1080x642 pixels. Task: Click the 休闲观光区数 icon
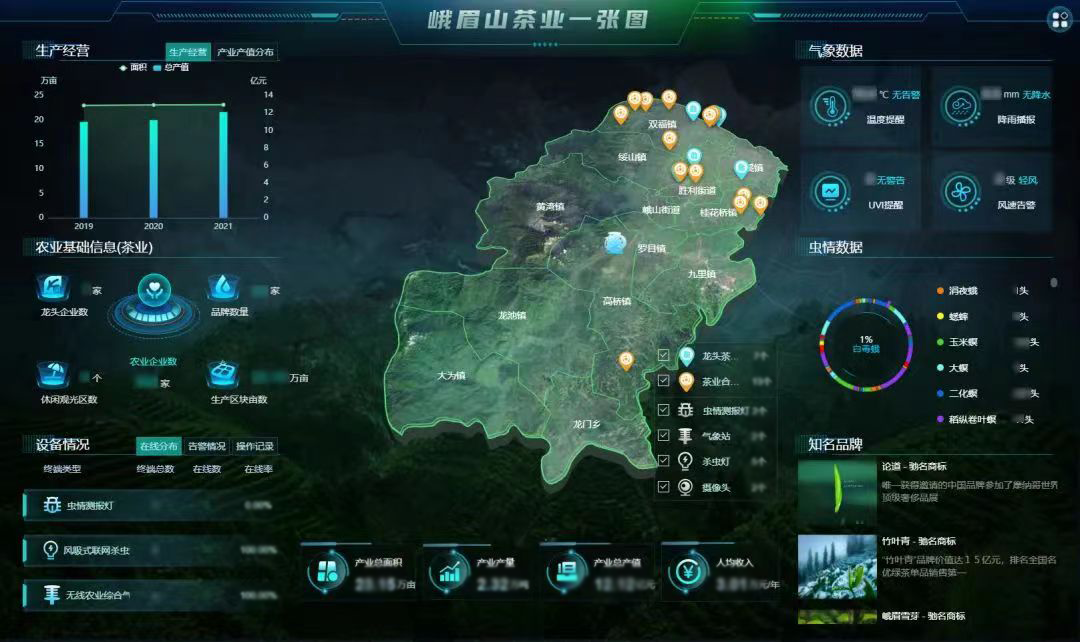51,374
